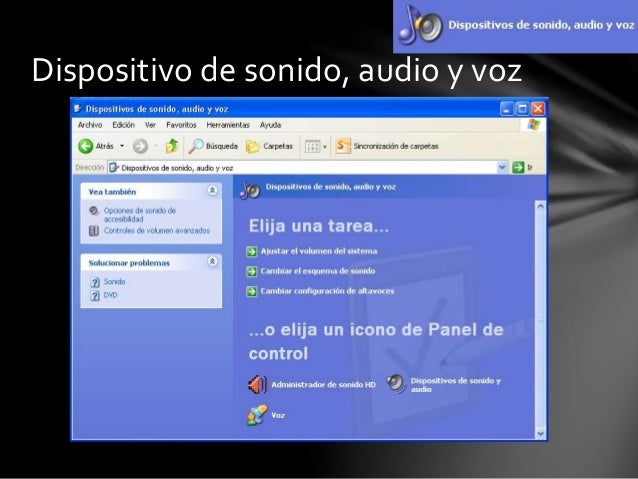
Task: Click the Dirección address field
Action: (x=302, y=168)
